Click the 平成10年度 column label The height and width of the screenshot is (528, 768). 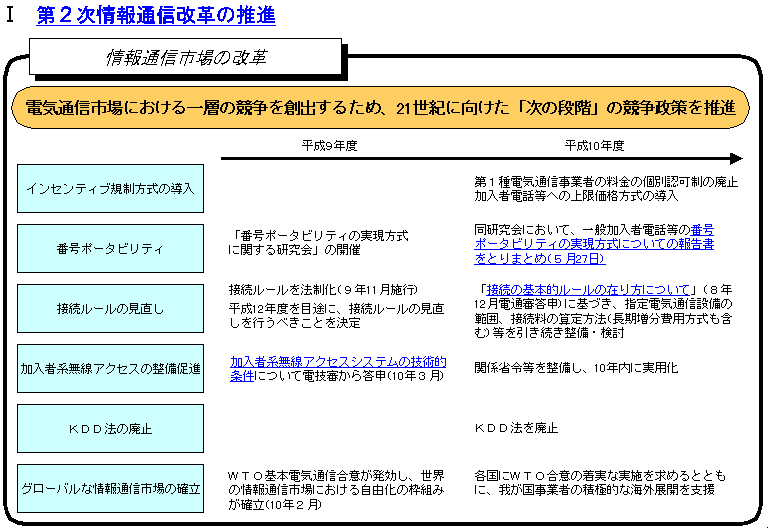[594, 145]
